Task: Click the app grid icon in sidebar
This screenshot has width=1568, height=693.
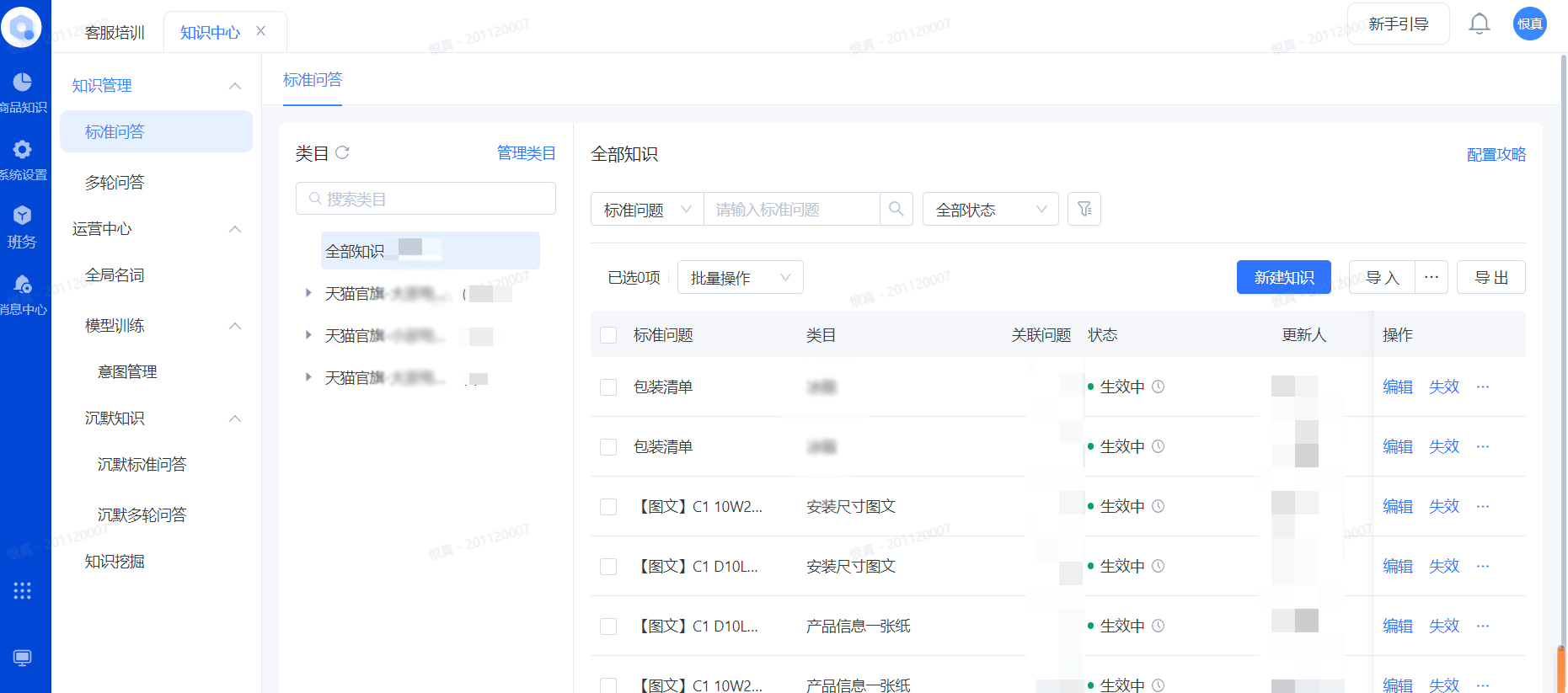Action: point(23,590)
